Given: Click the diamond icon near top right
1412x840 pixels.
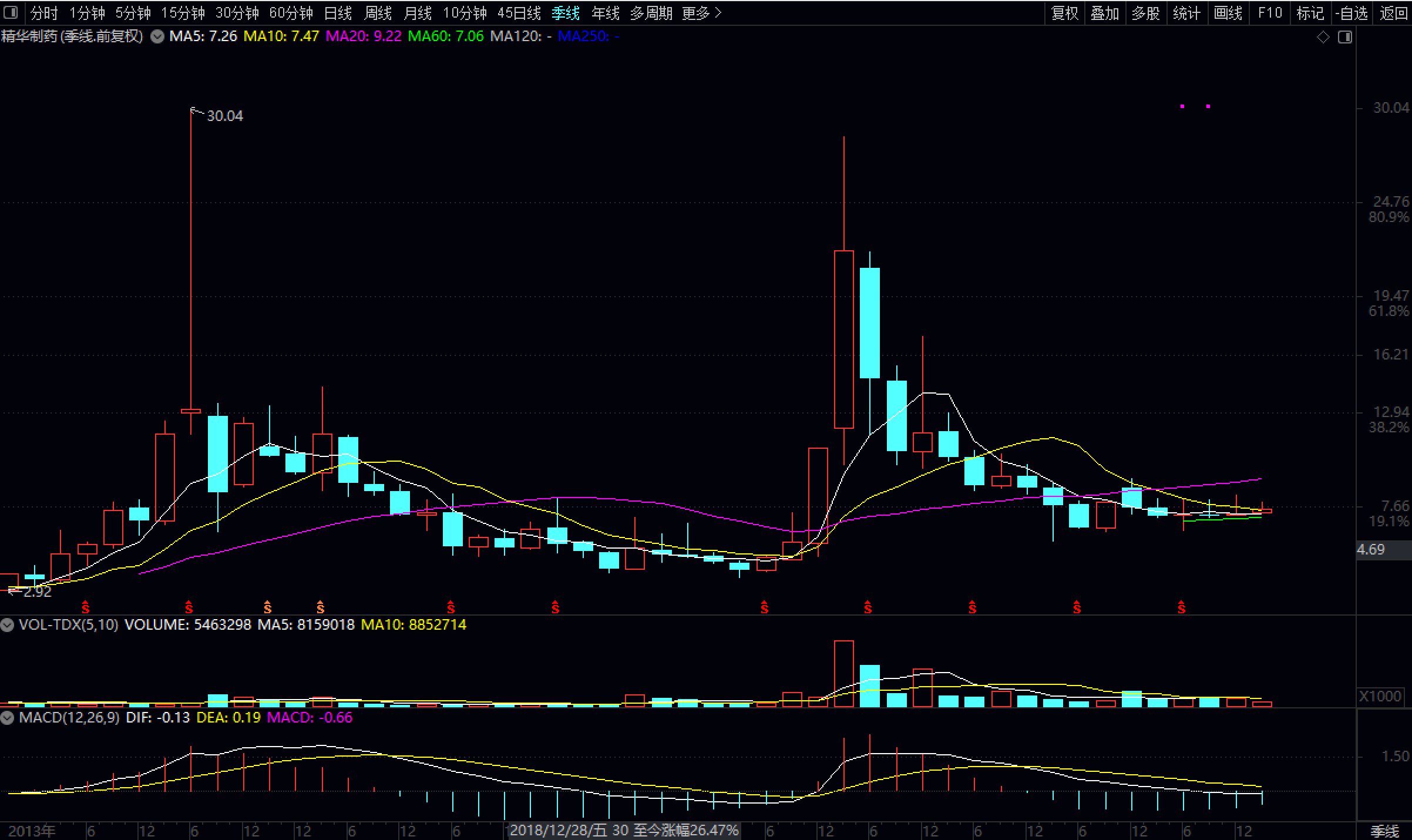Looking at the screenshot, I should point(1323,38).
